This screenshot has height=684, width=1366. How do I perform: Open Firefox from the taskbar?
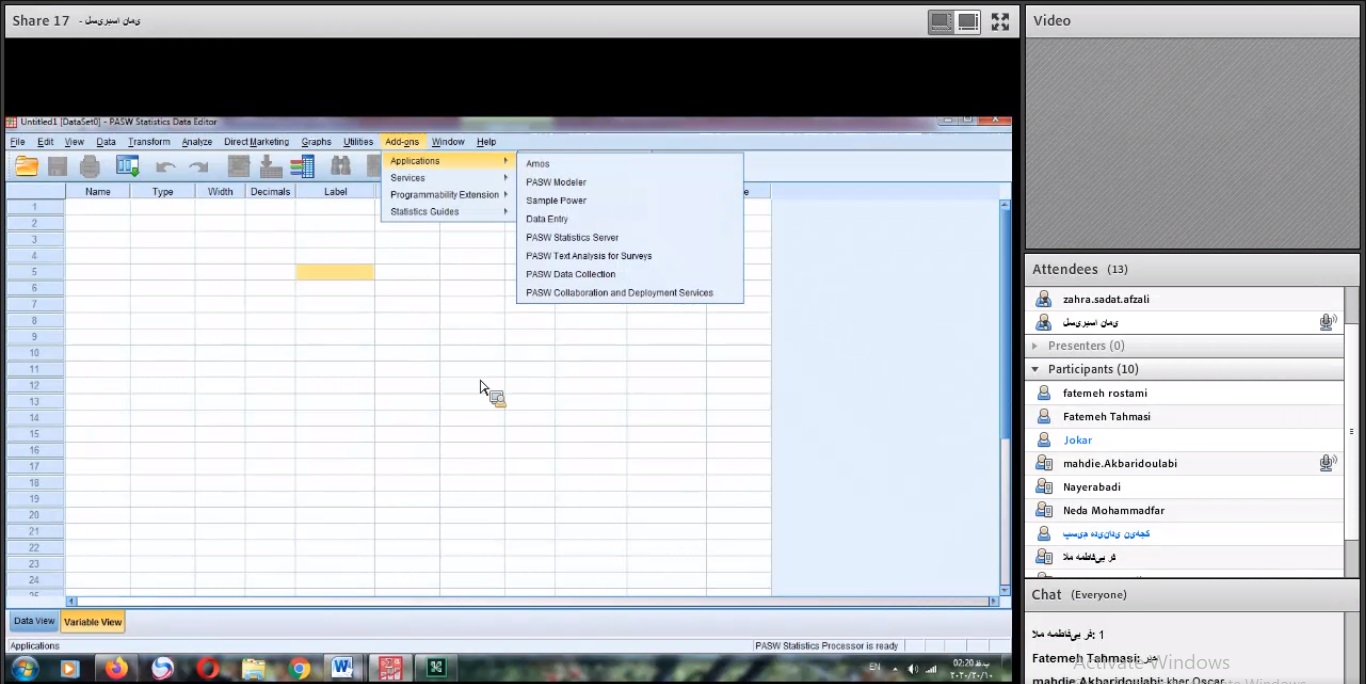click(117, 668)
